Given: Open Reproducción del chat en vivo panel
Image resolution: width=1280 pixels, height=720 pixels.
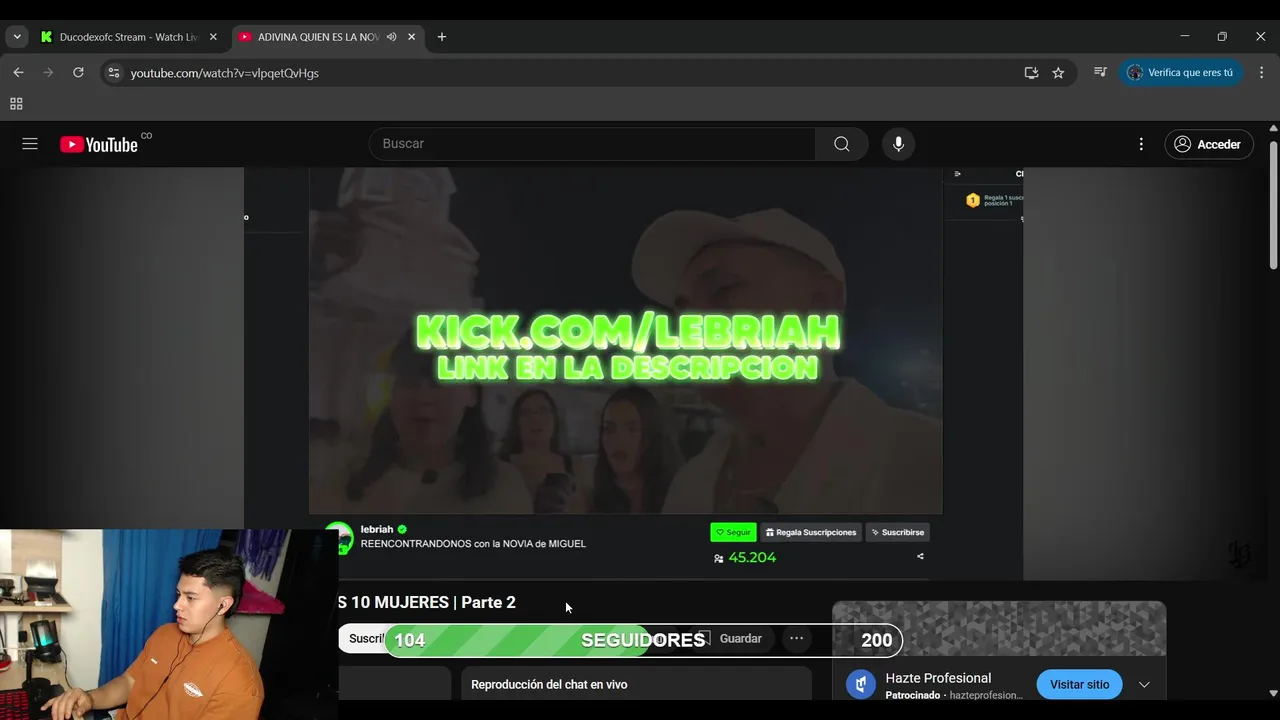Looking at the screenshot, I should click(x=636, y=684).
